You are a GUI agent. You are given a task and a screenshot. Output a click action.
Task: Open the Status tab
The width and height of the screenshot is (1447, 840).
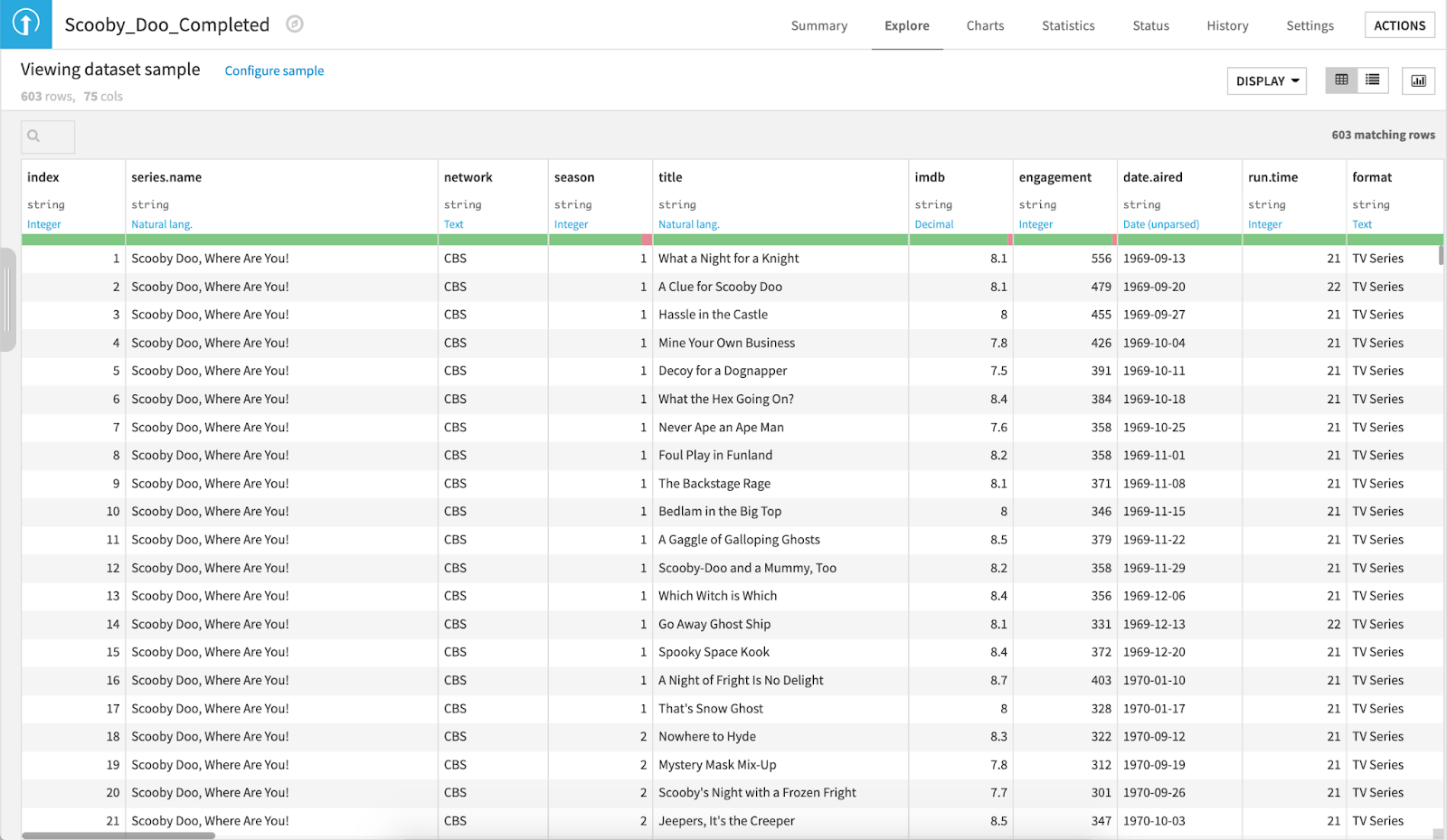click(1150, 25)
